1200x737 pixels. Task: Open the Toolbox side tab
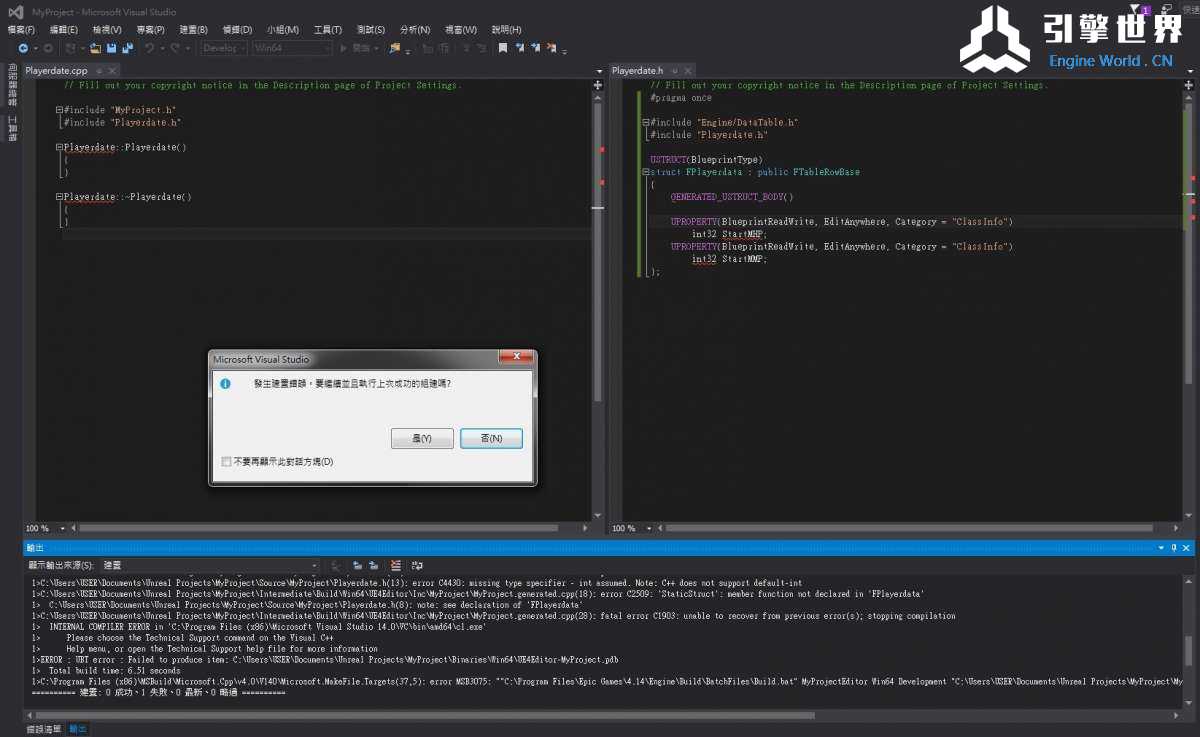point(12,128)
